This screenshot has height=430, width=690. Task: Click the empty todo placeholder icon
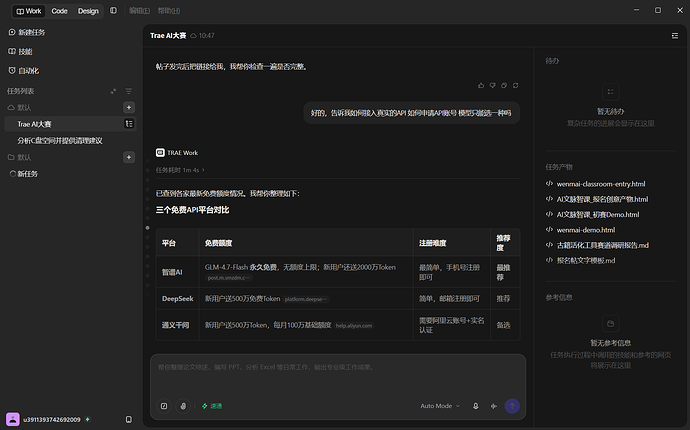point(610,92)
